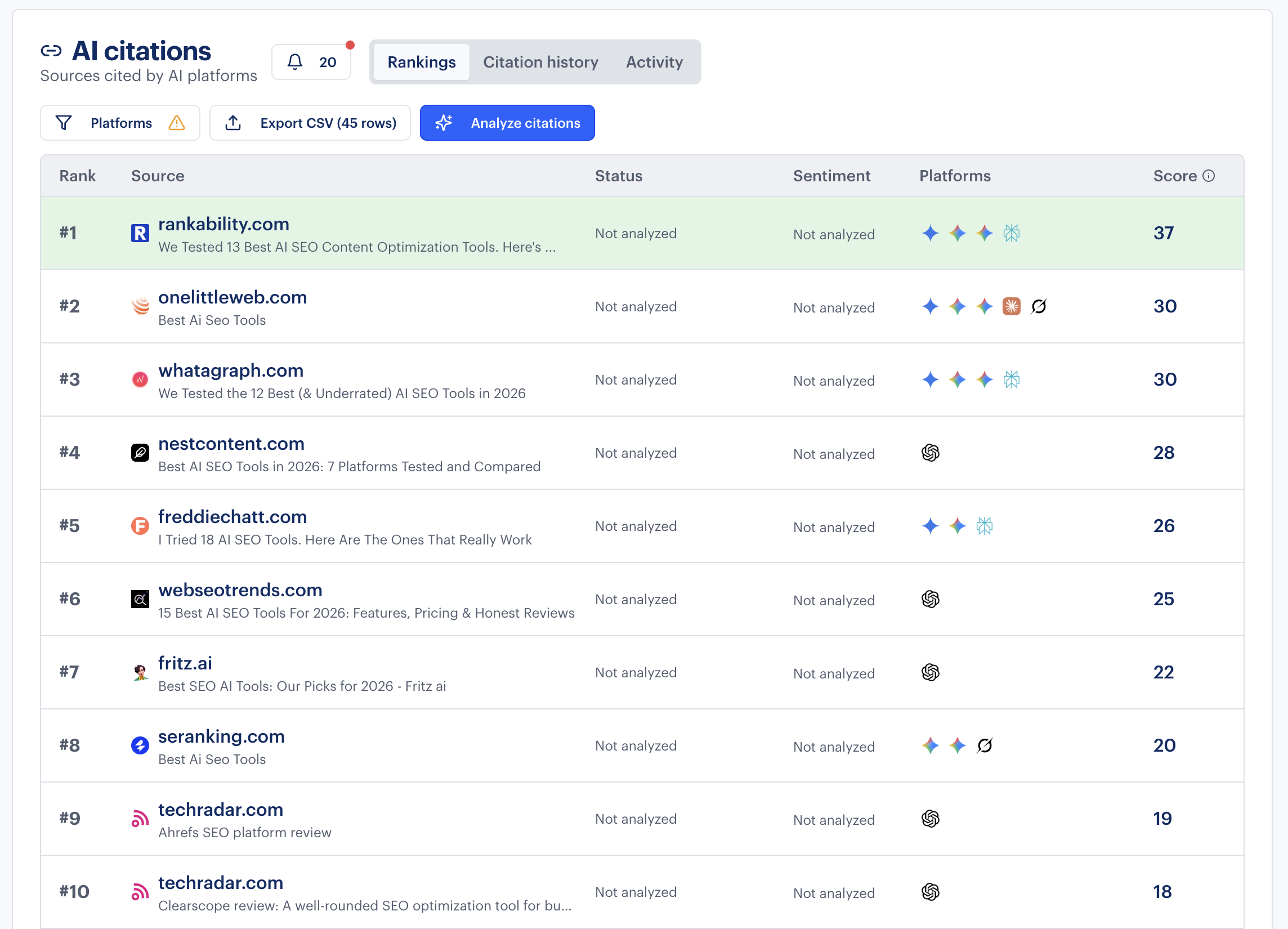Open the Platforms filter button

click(x=120, y=123)
